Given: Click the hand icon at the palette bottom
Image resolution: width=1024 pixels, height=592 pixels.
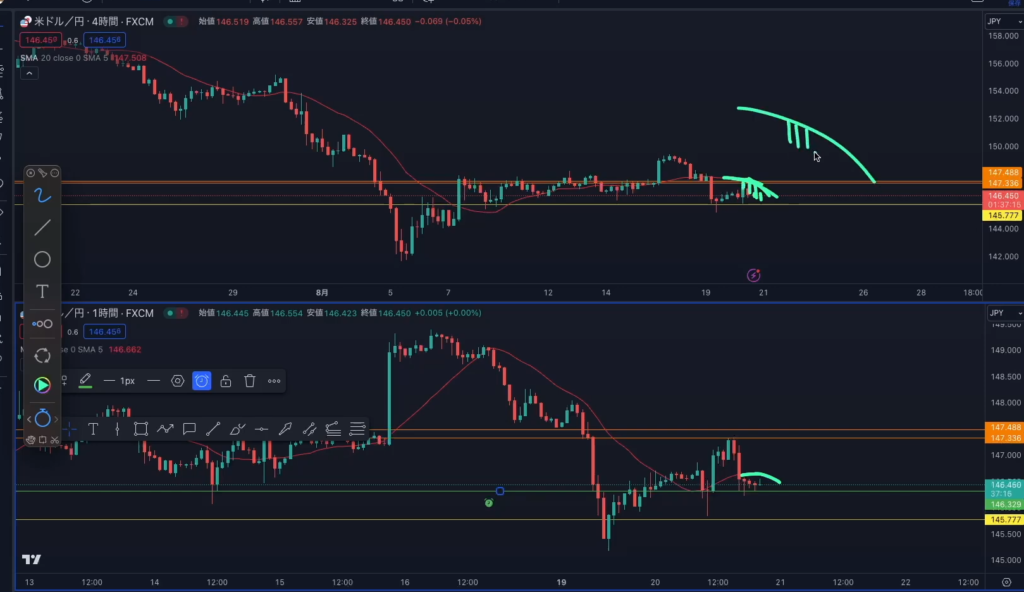Looking at the screenshot, I should coord(30,440).
